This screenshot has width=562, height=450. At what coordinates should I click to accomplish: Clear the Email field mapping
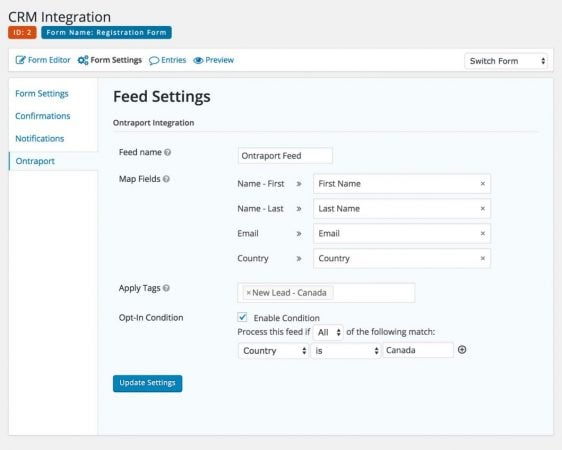pos(482,234)
